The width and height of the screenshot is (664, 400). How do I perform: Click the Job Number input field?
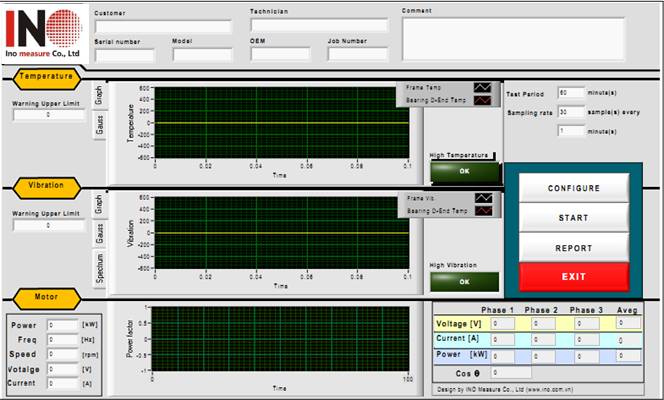(x=357, y=55)
